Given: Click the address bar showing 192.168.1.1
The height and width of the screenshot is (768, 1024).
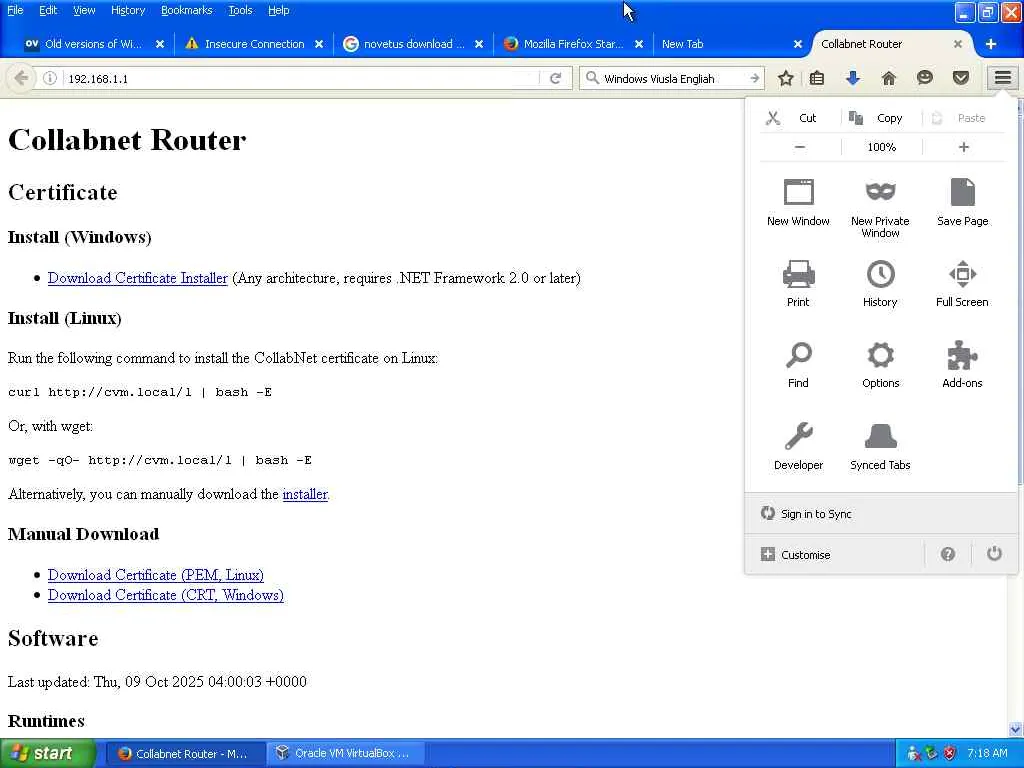Looking at the screenshot, I should [300, 78].
